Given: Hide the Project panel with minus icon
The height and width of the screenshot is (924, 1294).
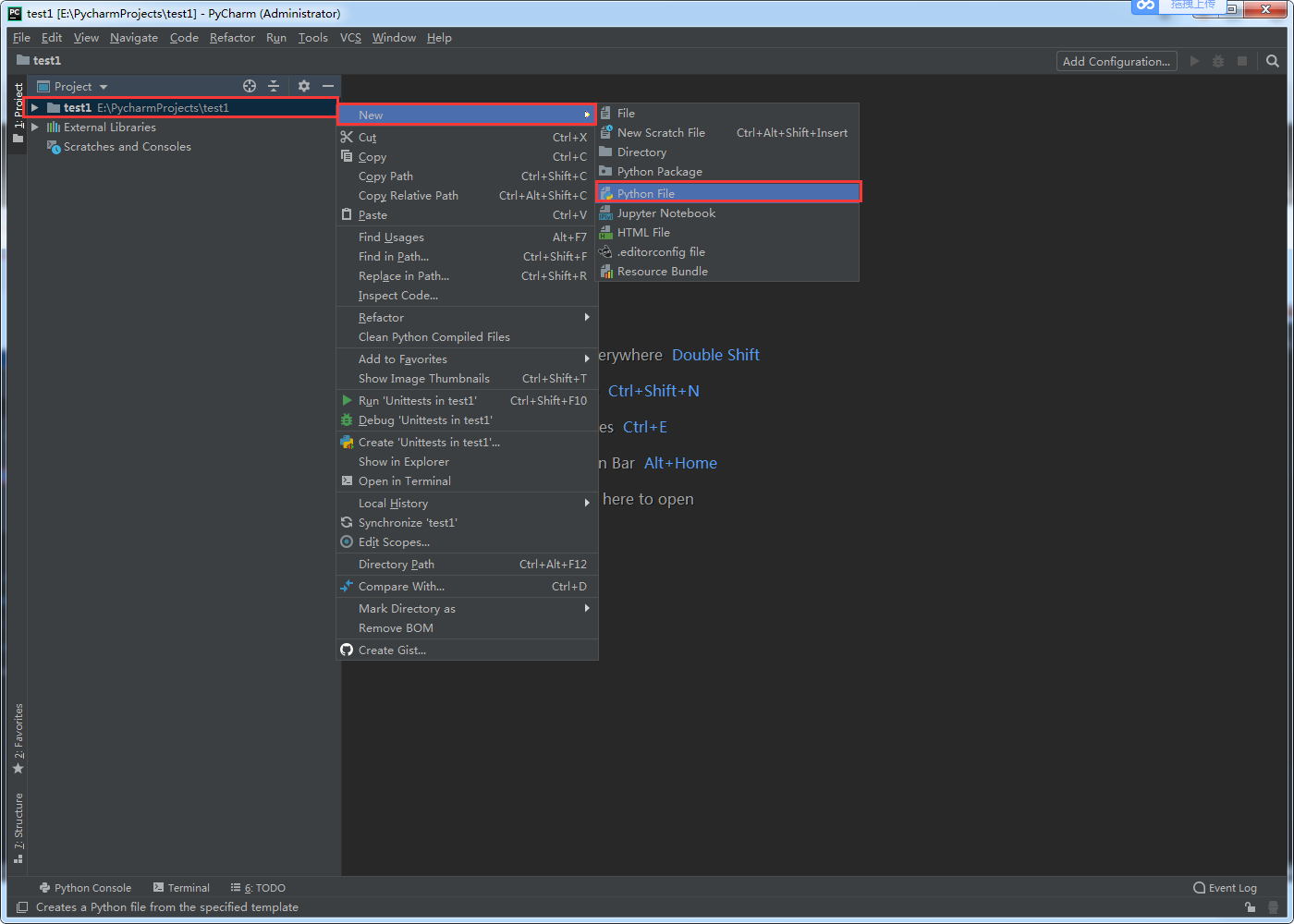Looking at the screenshot, I should 328,86.
